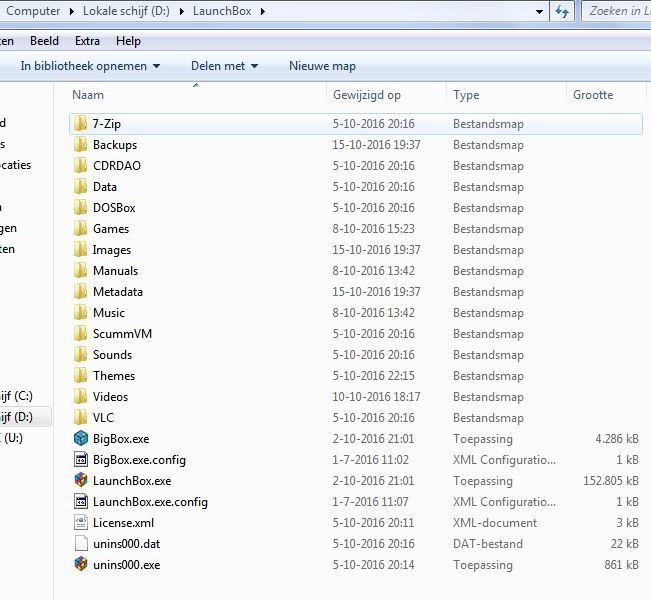Image resolution: width=651 pixels, height=600 pixels.
Task: Select the ScummVM folder icon
Action: (80, 333)
